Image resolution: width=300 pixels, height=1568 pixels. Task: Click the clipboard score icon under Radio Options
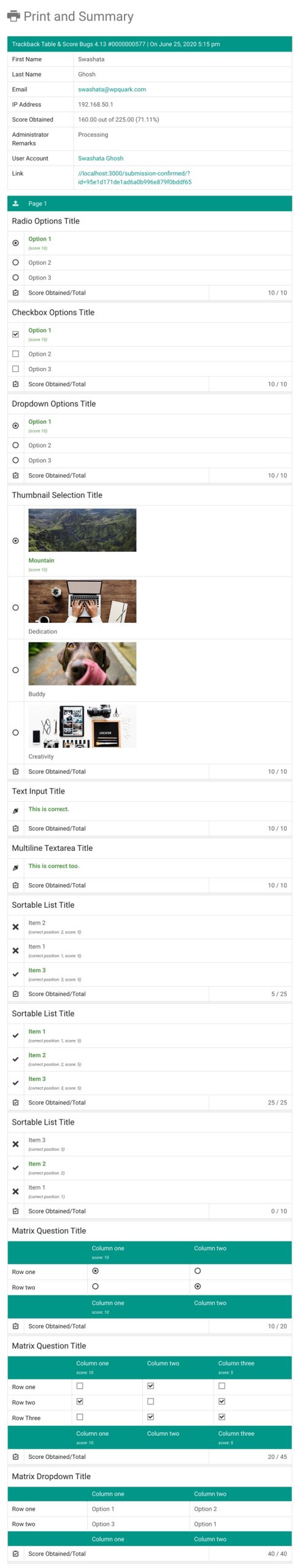click(15, 293)
